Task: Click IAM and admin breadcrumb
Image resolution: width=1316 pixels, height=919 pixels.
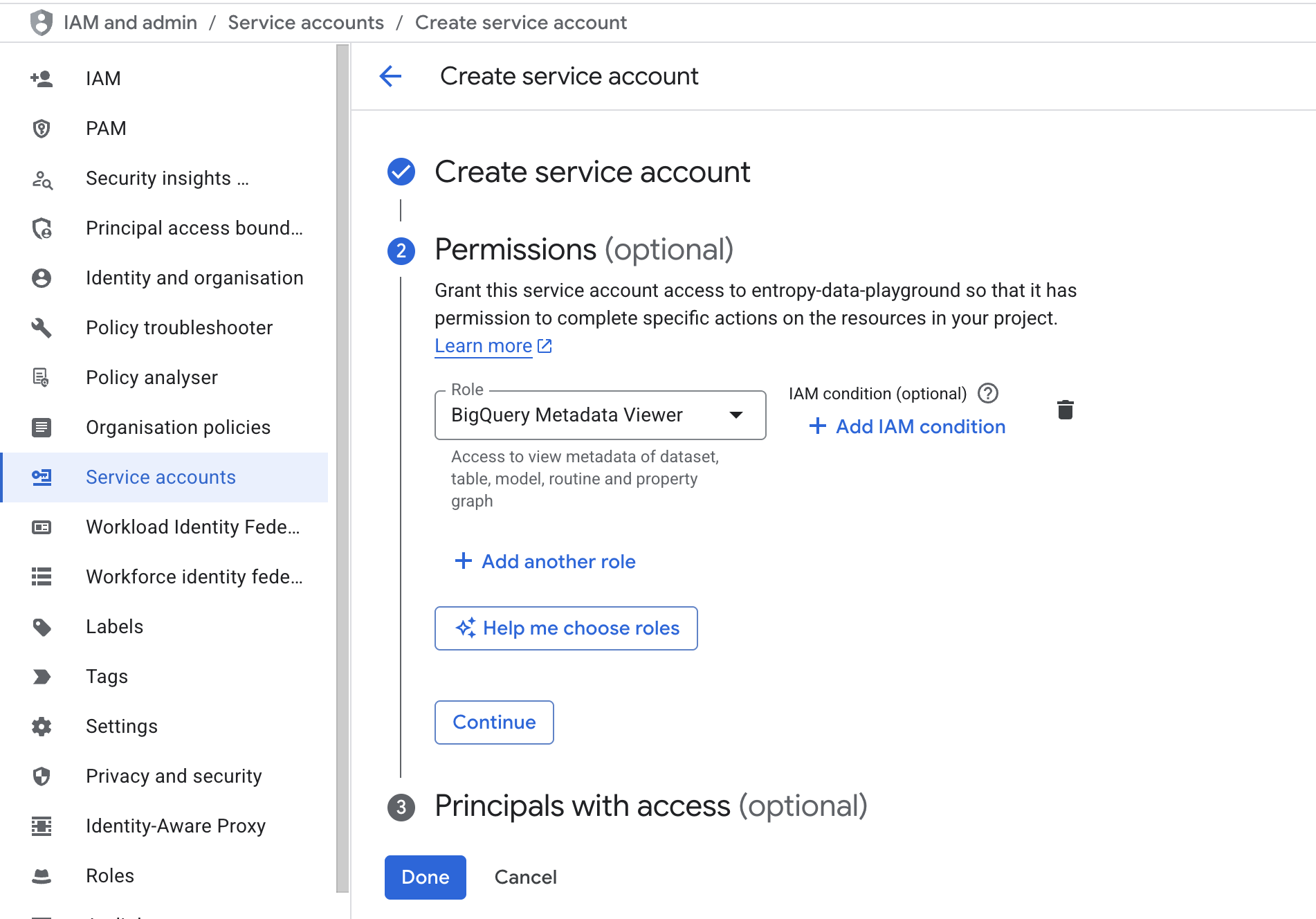Action: [130, 22]
